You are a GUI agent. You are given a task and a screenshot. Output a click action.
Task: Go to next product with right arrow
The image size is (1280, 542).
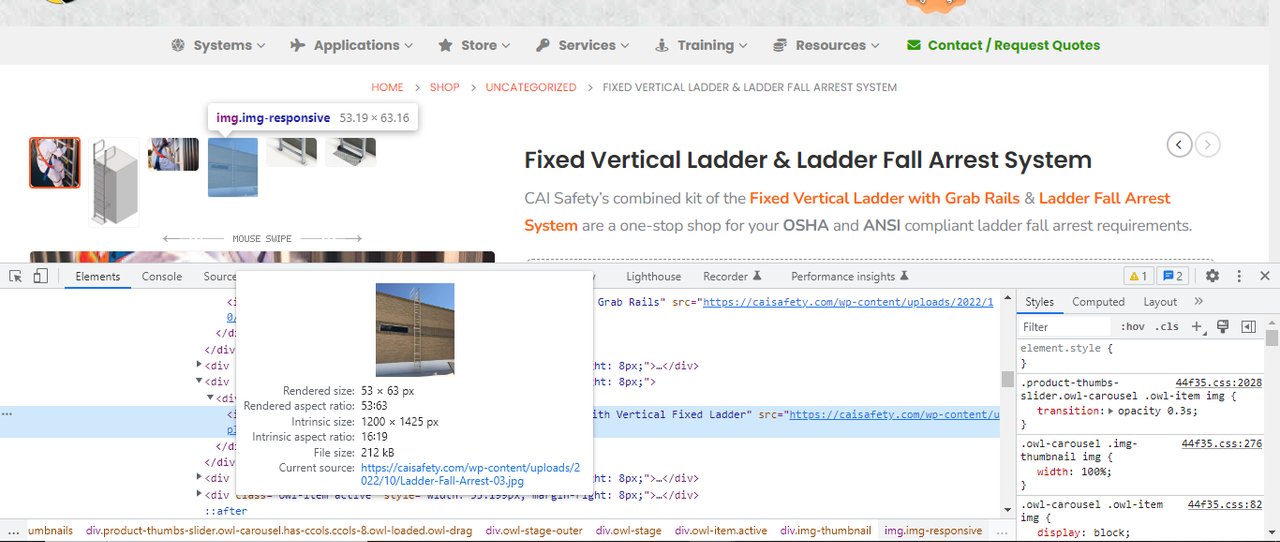1208,145
